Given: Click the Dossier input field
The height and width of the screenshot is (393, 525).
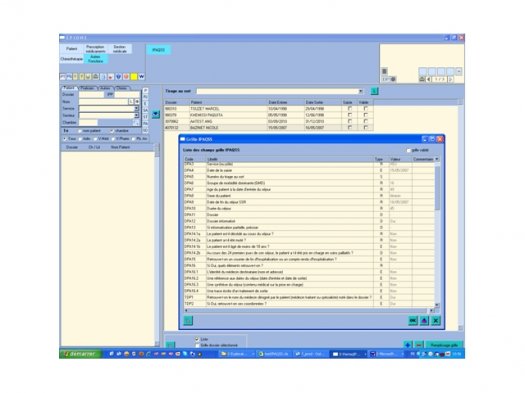Looking at the screenshot, I should pyautogui.click(x=91, y=95).
